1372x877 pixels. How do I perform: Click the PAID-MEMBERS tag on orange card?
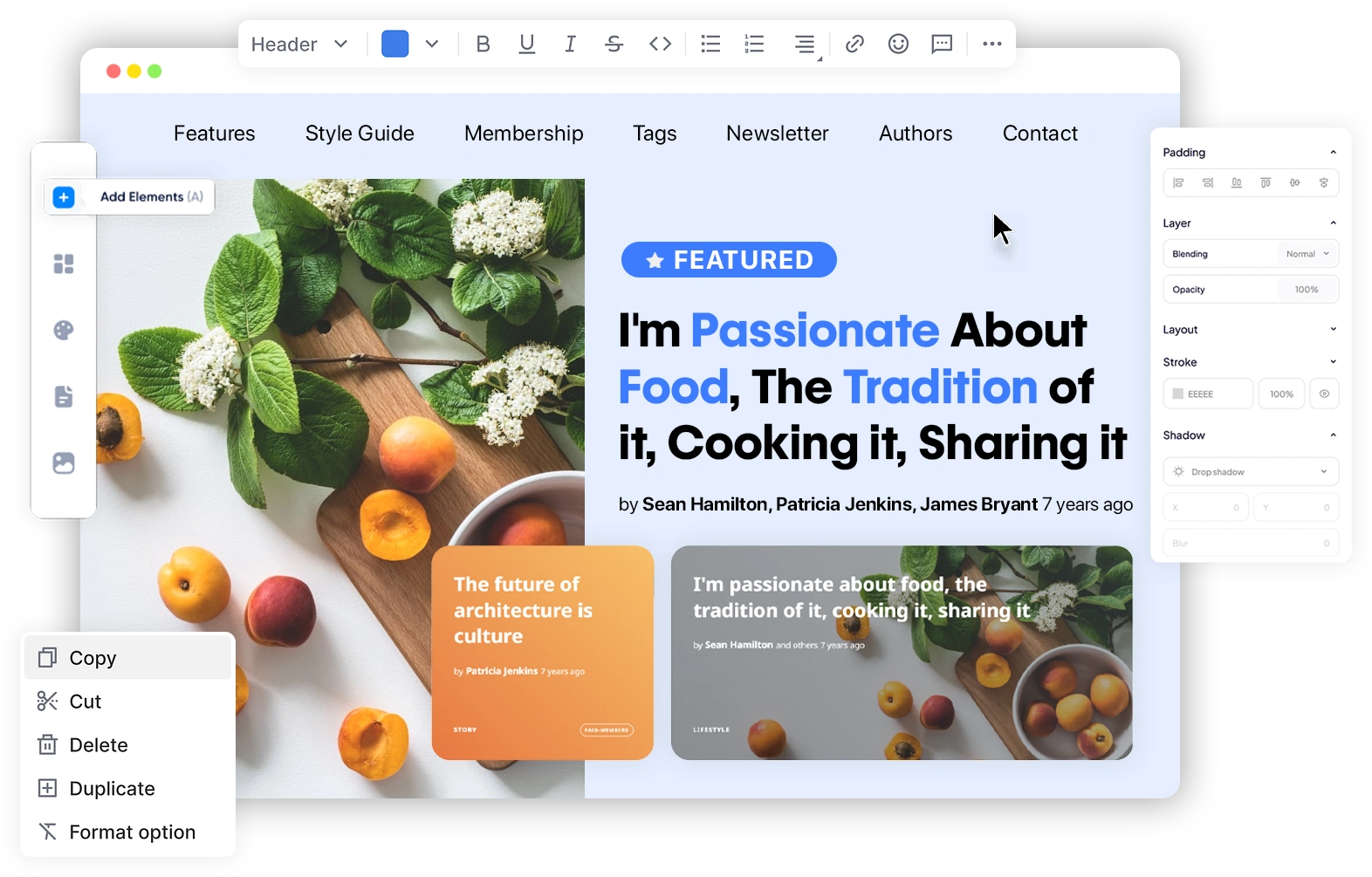(607, 730)
